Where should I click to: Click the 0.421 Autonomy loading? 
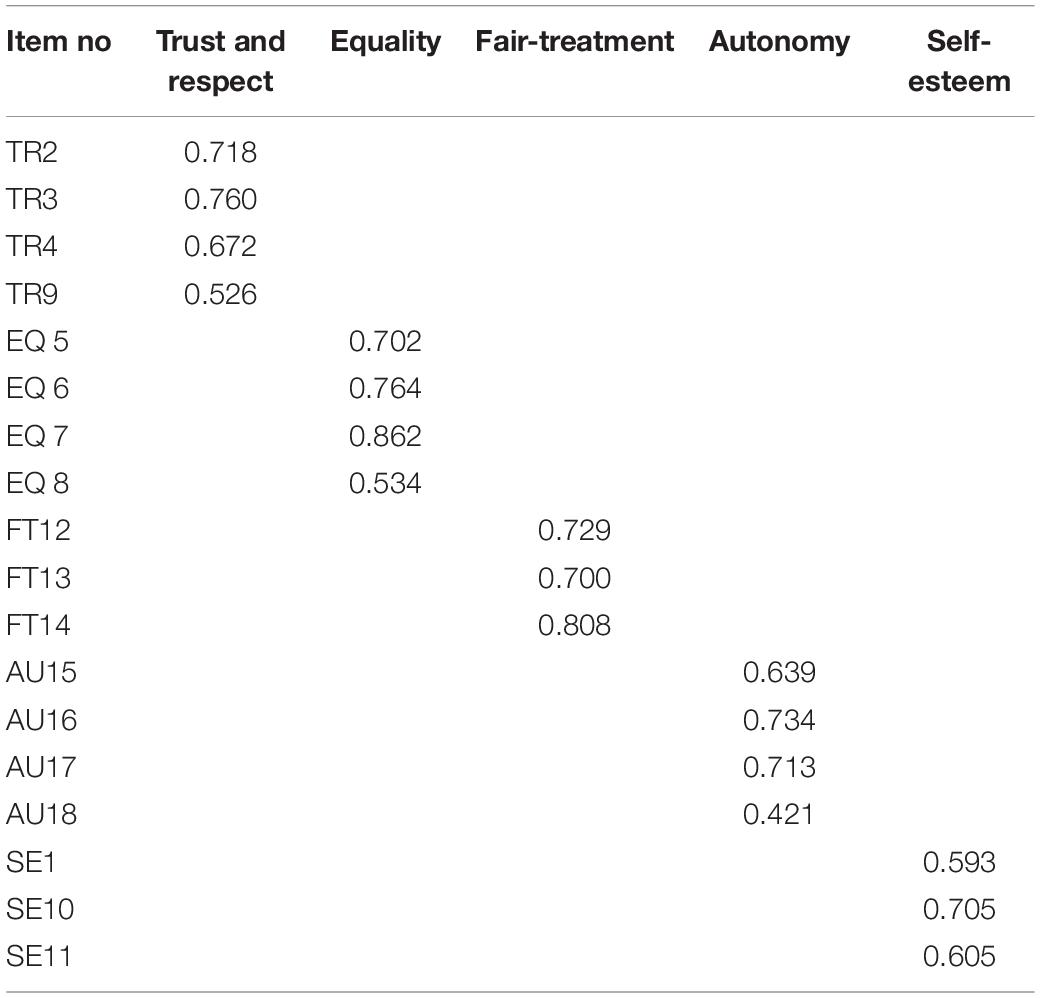tap(779, 814)
